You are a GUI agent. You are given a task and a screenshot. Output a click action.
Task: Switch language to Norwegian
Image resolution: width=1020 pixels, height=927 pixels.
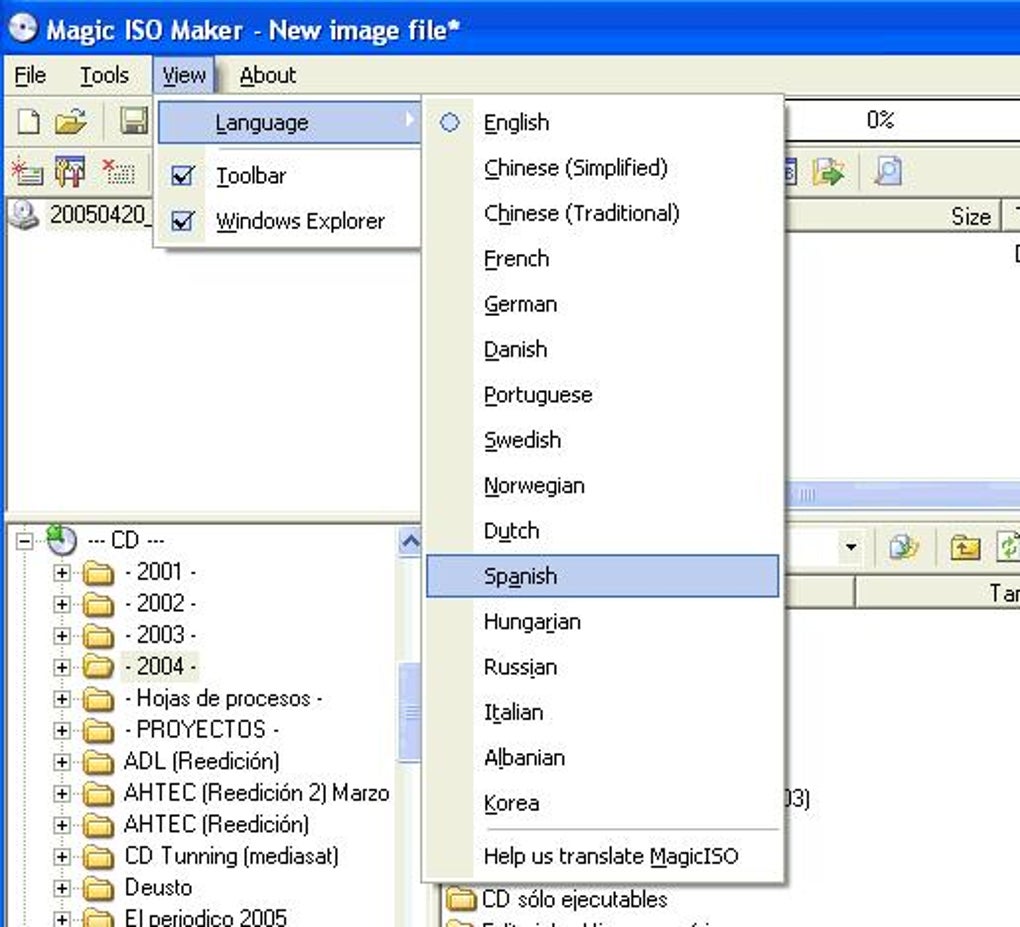click(602, 486)
